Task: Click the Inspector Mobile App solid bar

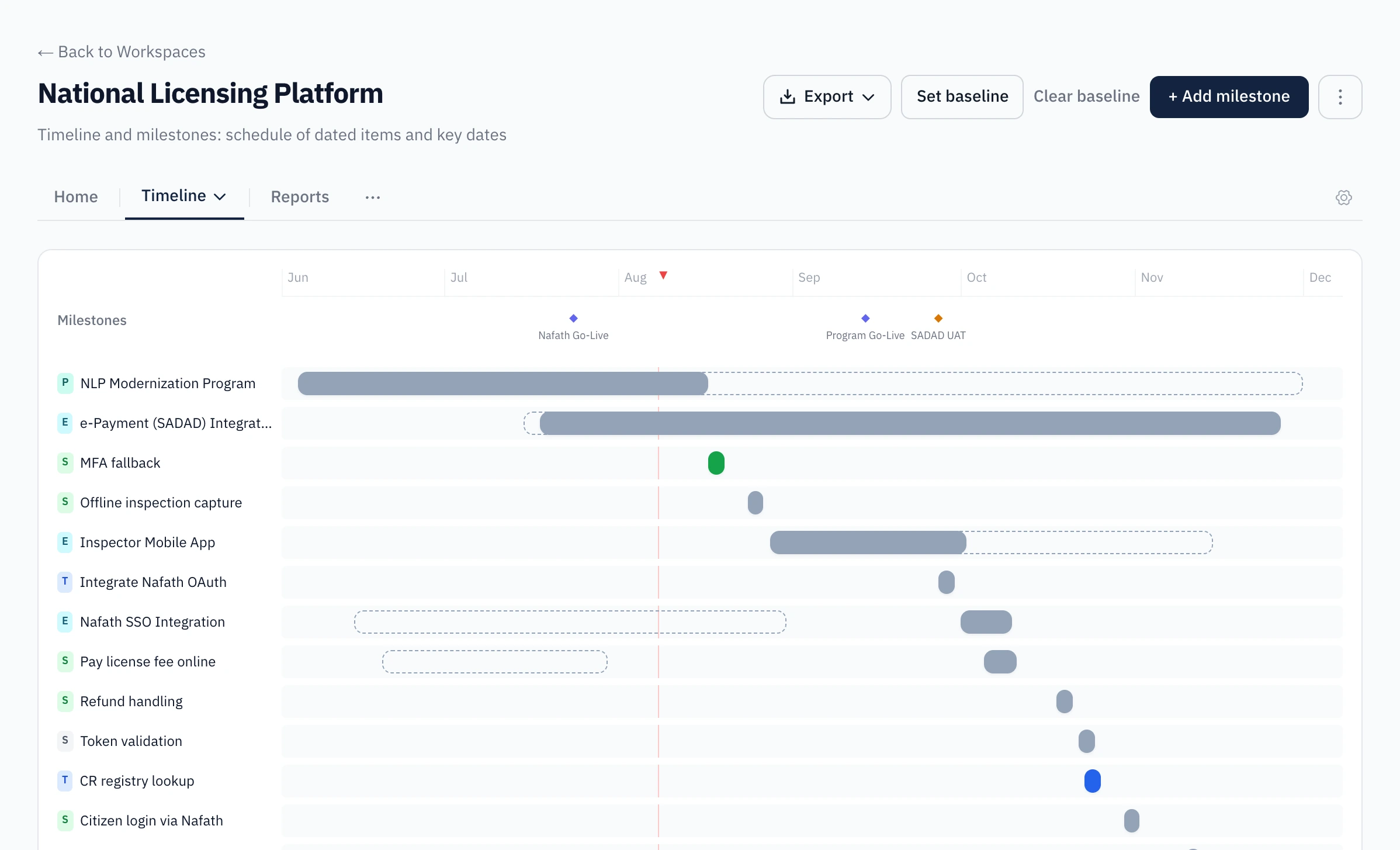Action: 868,543
